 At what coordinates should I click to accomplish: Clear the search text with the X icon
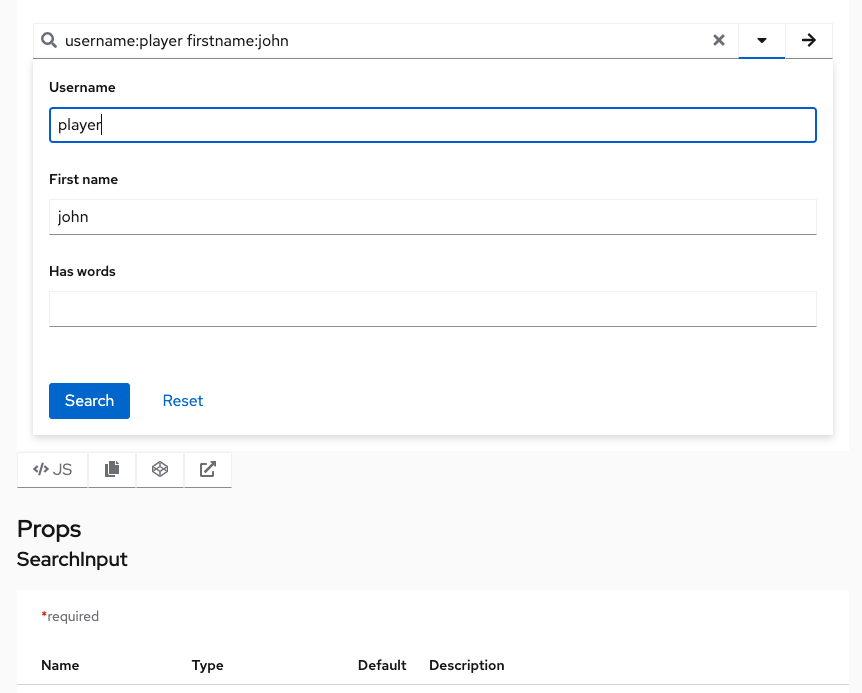tap(719, 40)
